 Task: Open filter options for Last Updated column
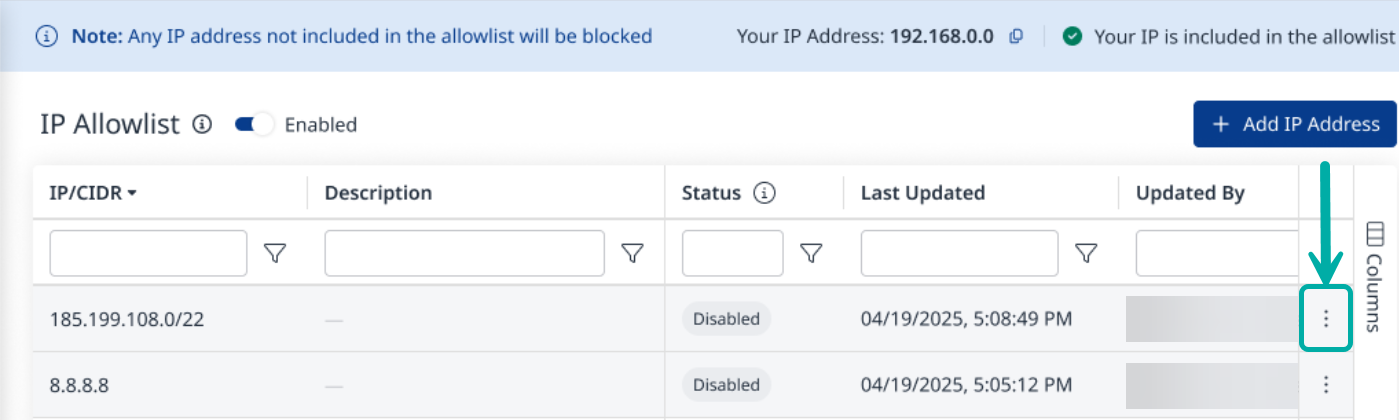(x=1086, y=254)
